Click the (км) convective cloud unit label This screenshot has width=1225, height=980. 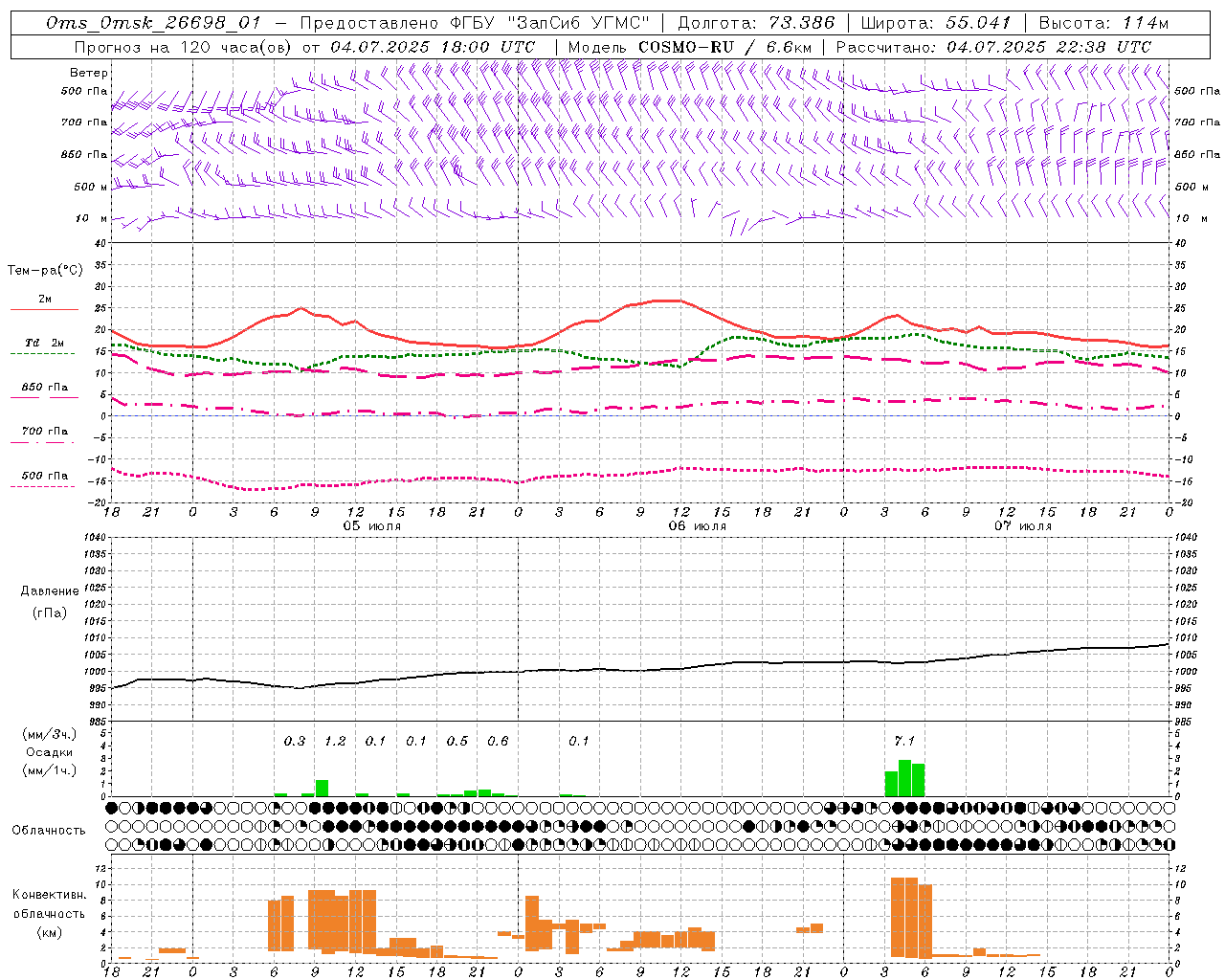coord(49,932)
